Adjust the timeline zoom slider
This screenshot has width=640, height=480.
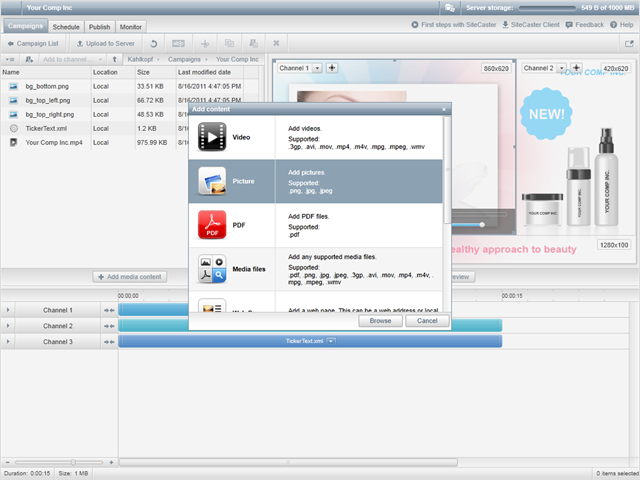(72, 462)
